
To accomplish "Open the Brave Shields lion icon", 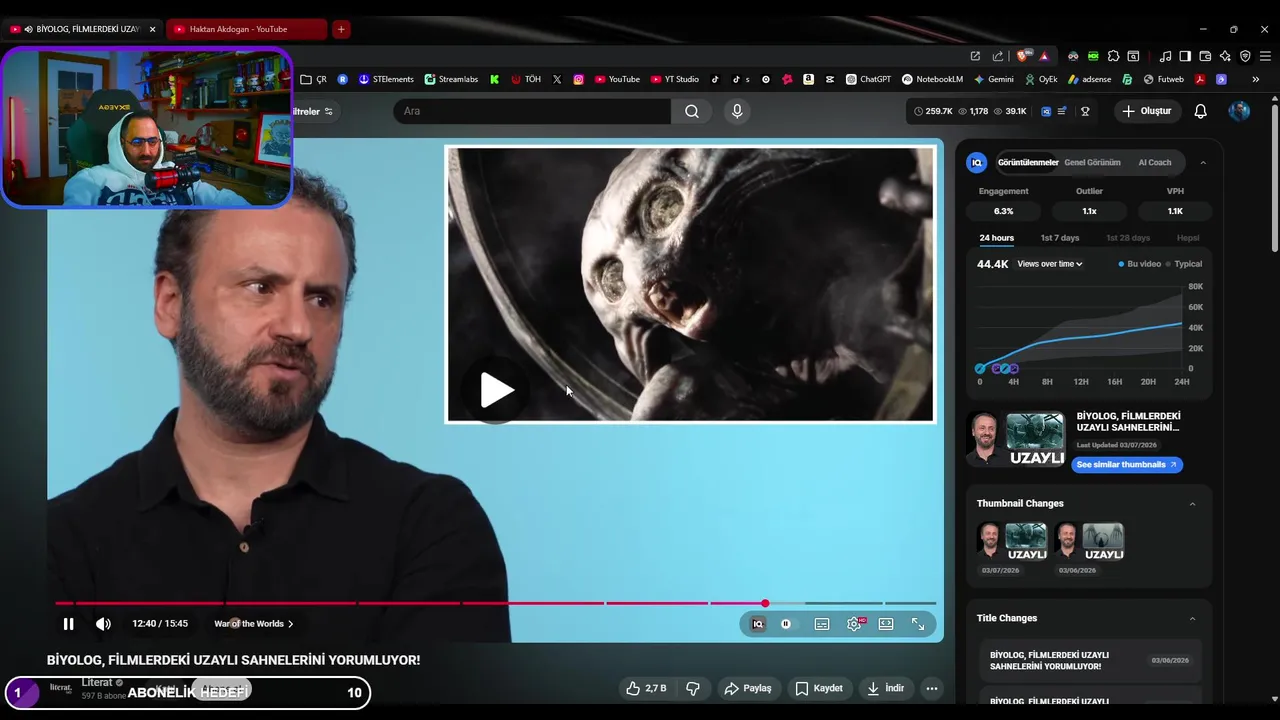I will point(1022,56).
